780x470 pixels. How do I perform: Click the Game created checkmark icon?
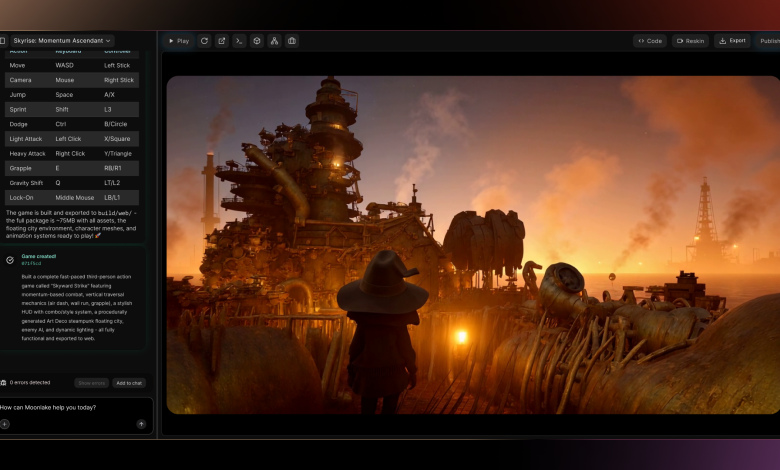click(x=10, y=260)
